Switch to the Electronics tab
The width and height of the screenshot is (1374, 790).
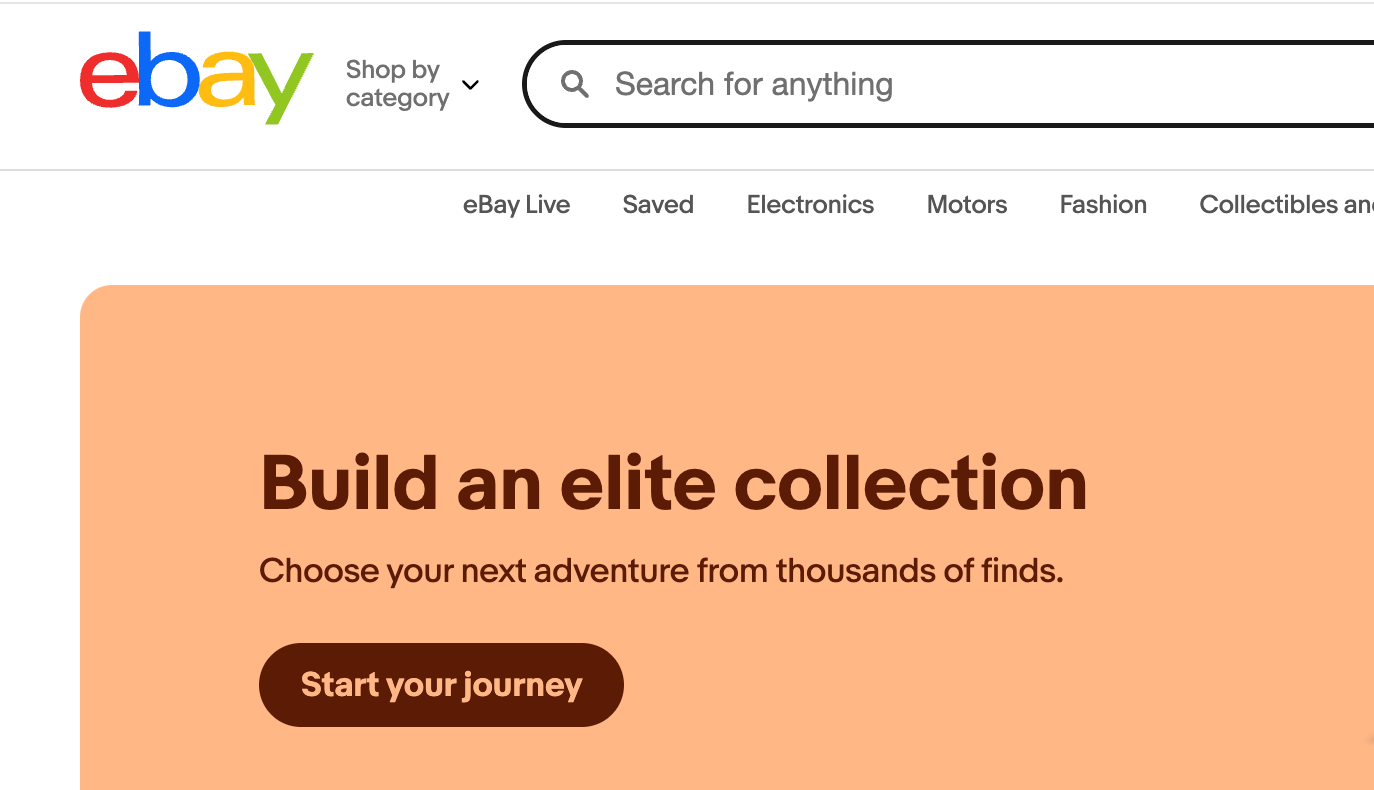tap(810, 204)
